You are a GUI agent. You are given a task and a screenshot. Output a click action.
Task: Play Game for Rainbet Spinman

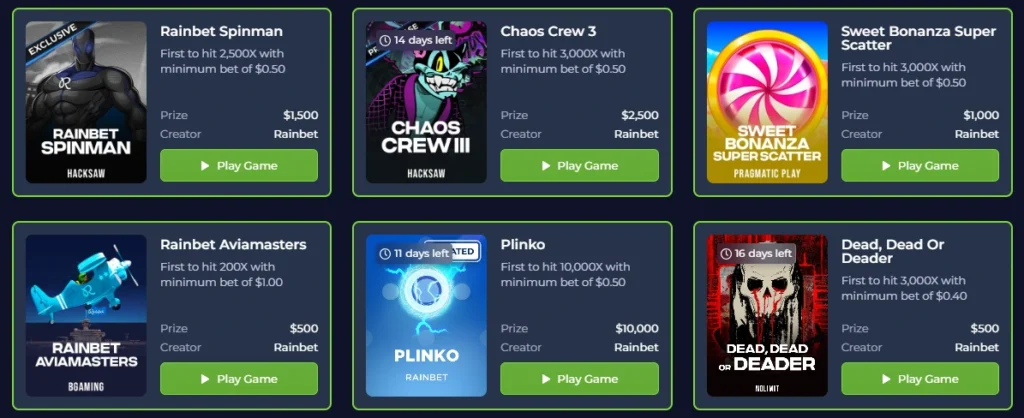239,166
